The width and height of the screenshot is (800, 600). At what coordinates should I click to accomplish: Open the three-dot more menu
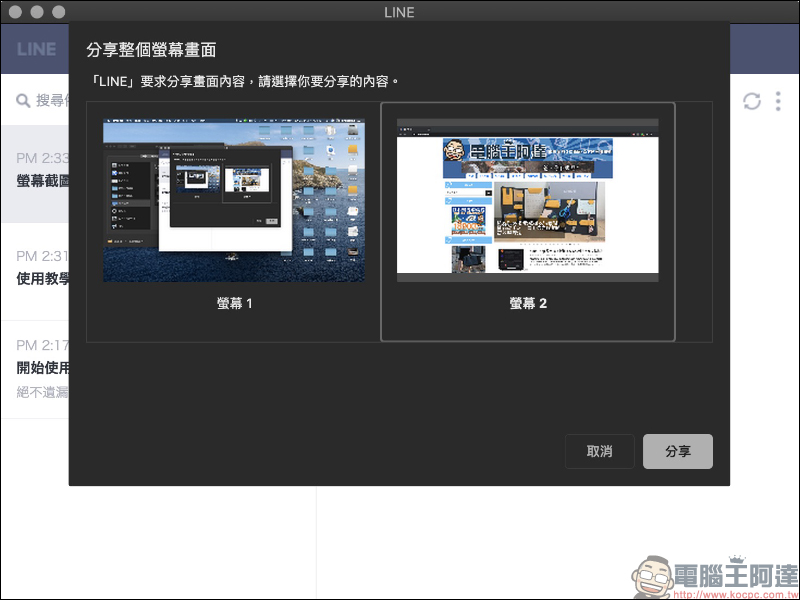point(778,101)
